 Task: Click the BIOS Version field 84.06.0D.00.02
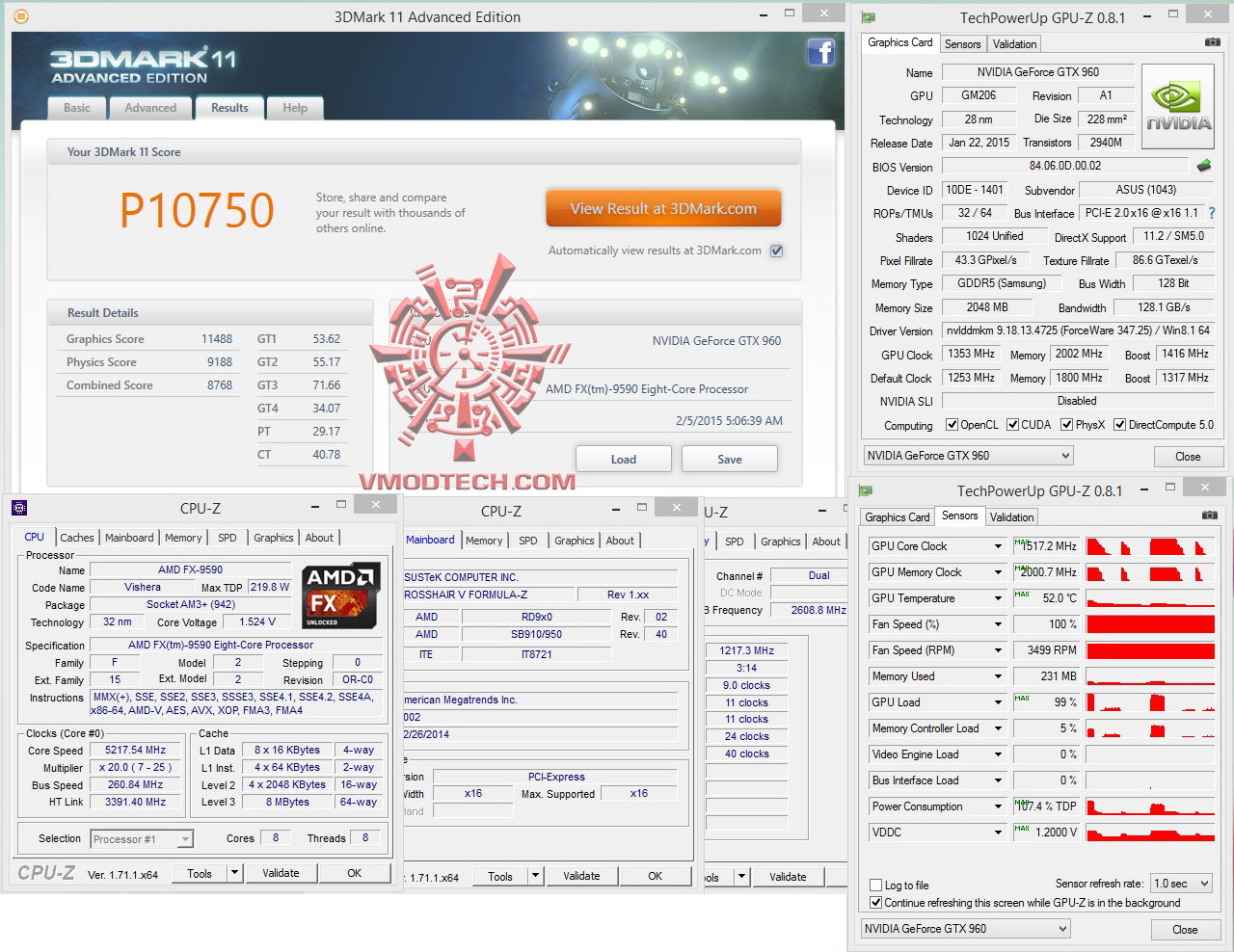[1064, 166]
